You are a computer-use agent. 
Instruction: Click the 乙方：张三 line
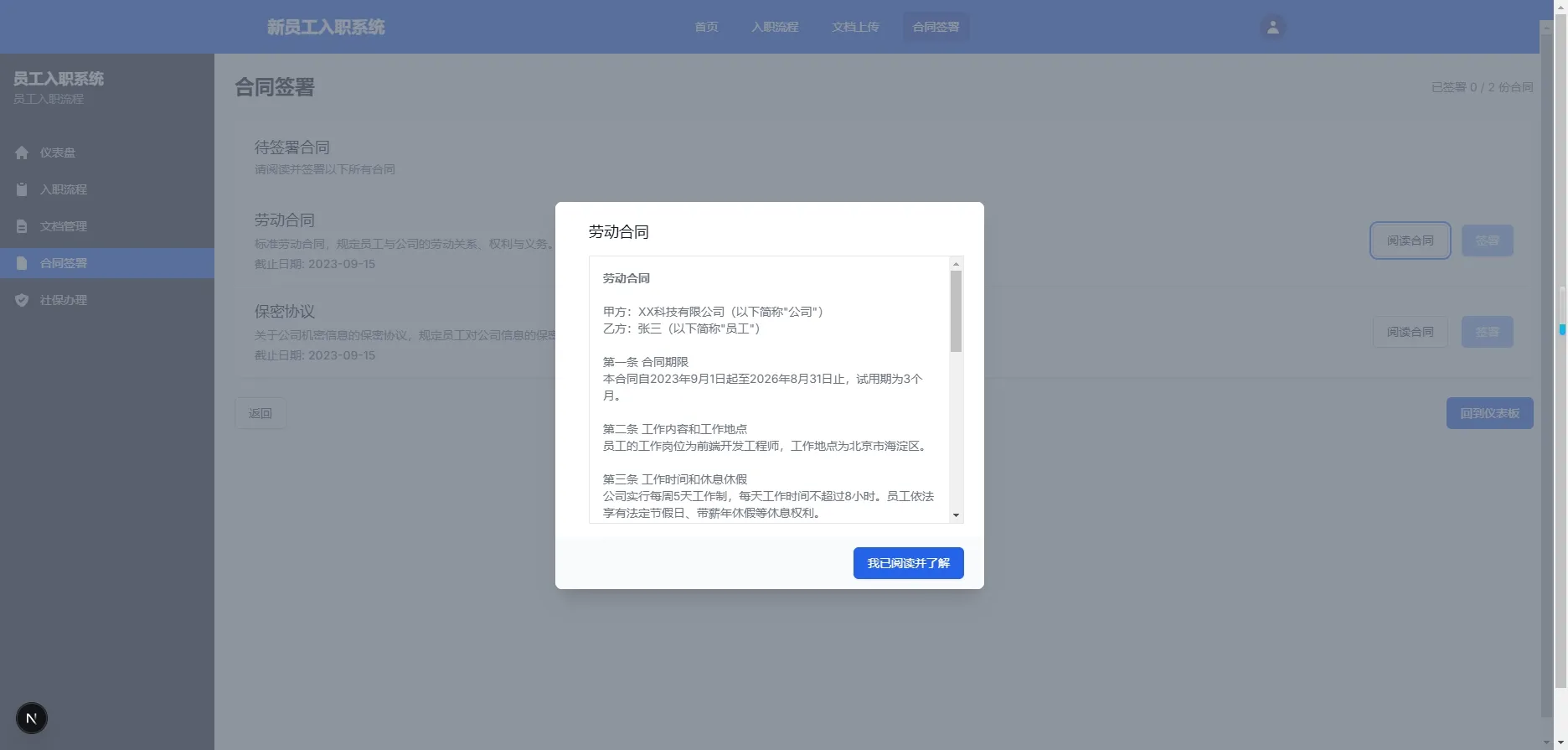(682, 328)
